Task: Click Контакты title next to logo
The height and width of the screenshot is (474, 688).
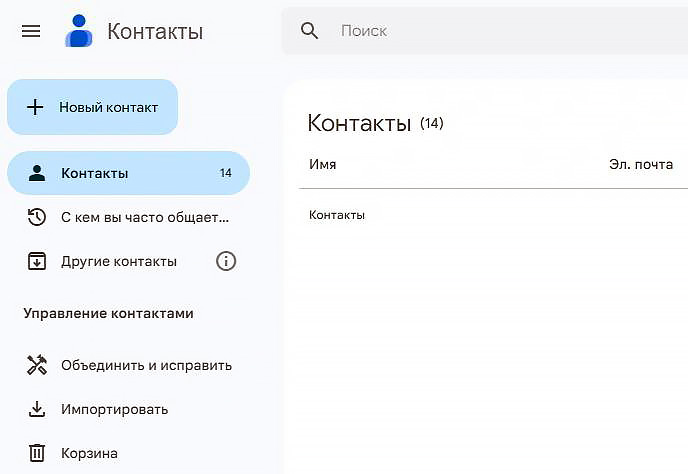Action: pos(155,32)
